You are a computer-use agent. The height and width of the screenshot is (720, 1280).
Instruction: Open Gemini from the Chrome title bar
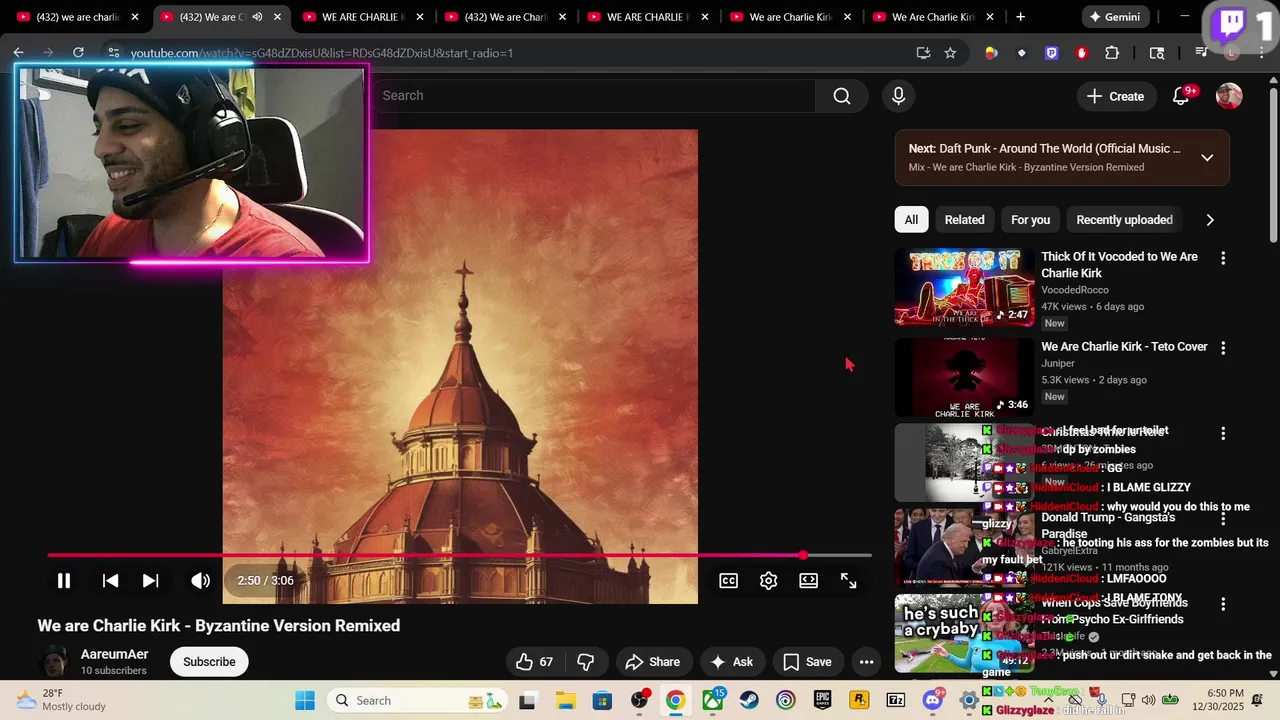pyautogui.click(x=1115, y=17)
